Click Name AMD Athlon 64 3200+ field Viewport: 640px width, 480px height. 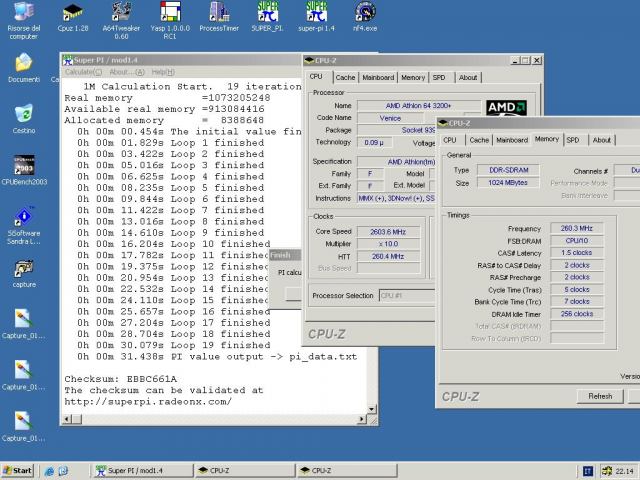[x=418, y=106]
